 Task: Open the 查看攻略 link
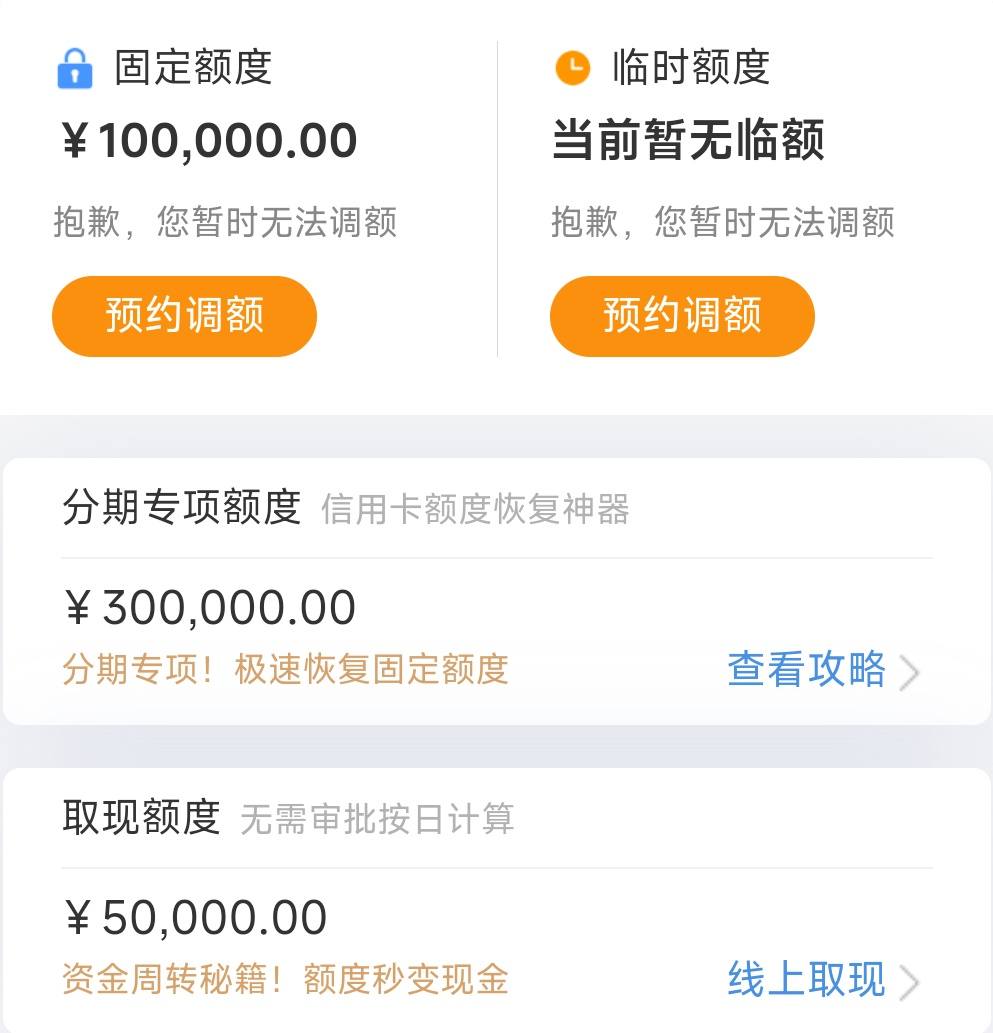coord(807,669)
